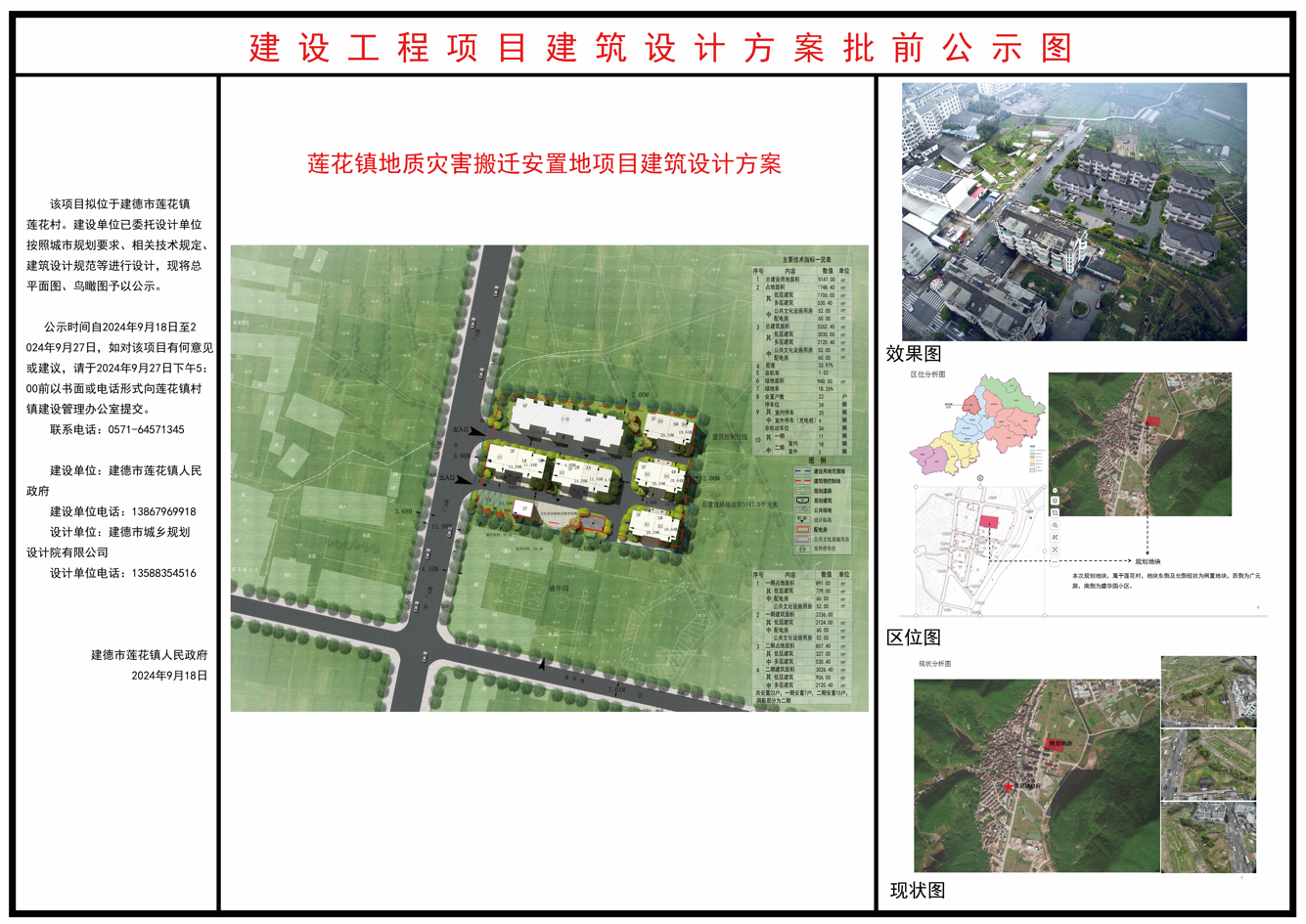Click the rotate handle above the location map

(980, 478)
